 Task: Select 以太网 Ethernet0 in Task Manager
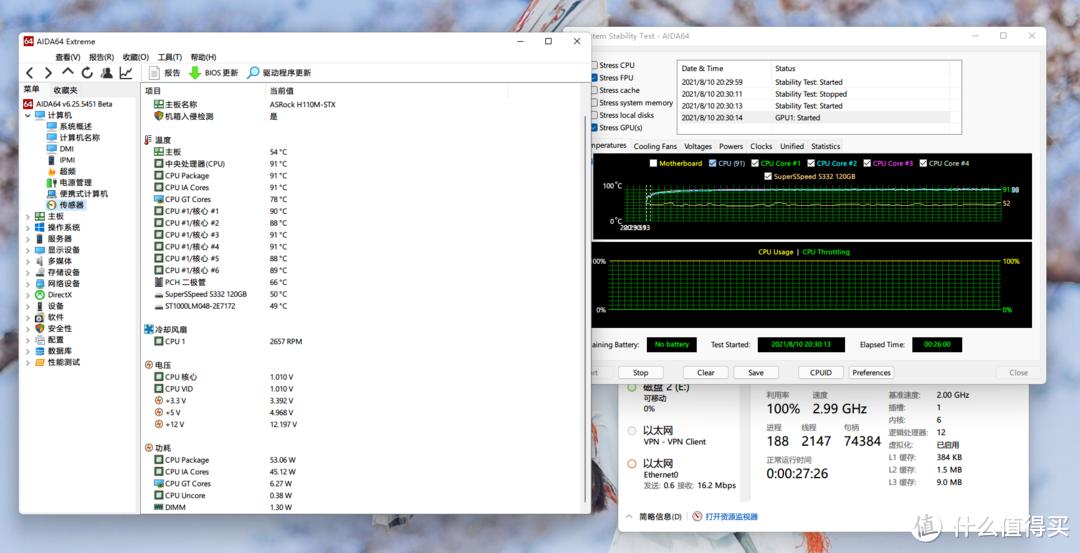tap(682, 474)
